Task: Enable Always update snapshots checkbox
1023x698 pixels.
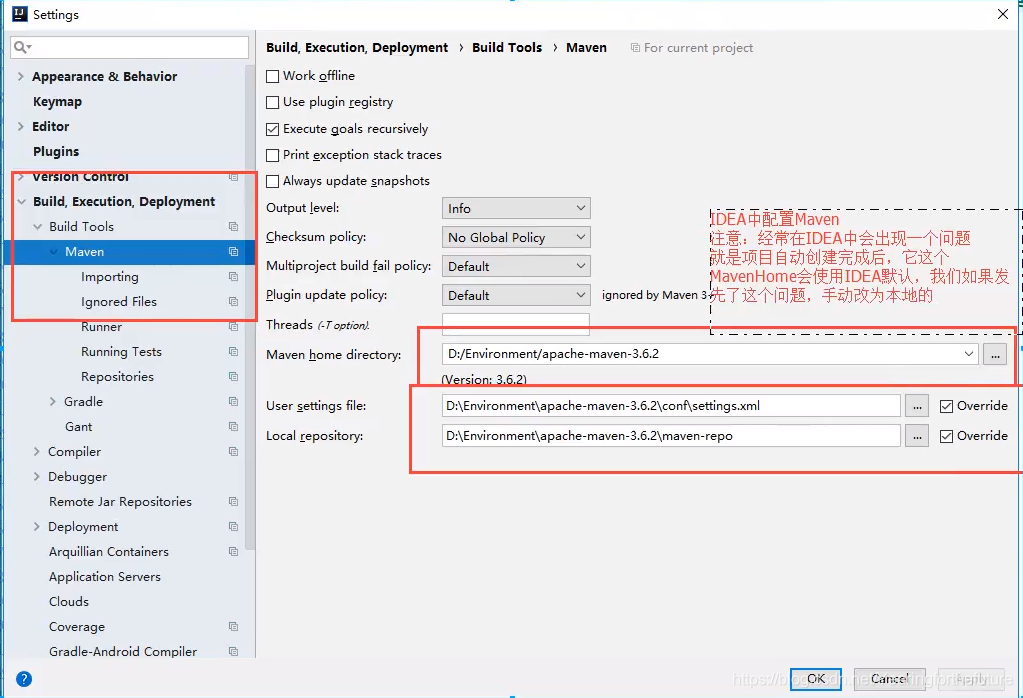Action: (x=273, y=181)
